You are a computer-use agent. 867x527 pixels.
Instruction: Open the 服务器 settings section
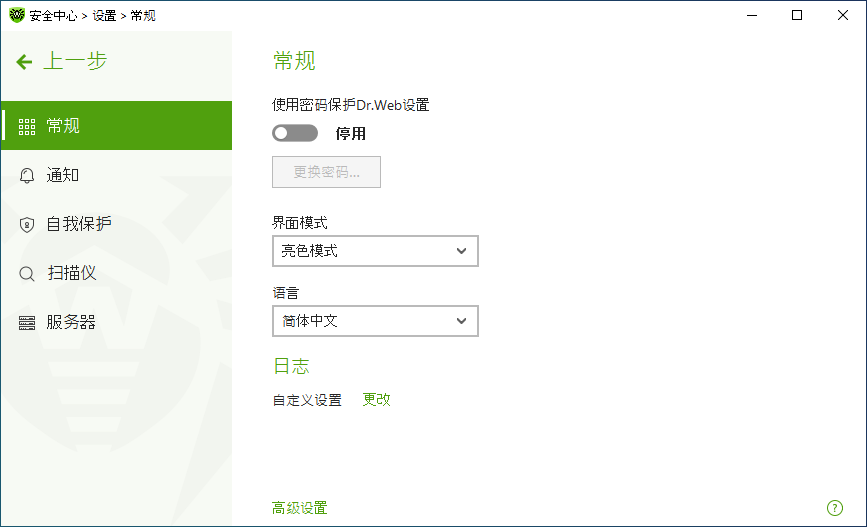click(x=116, y=322)
